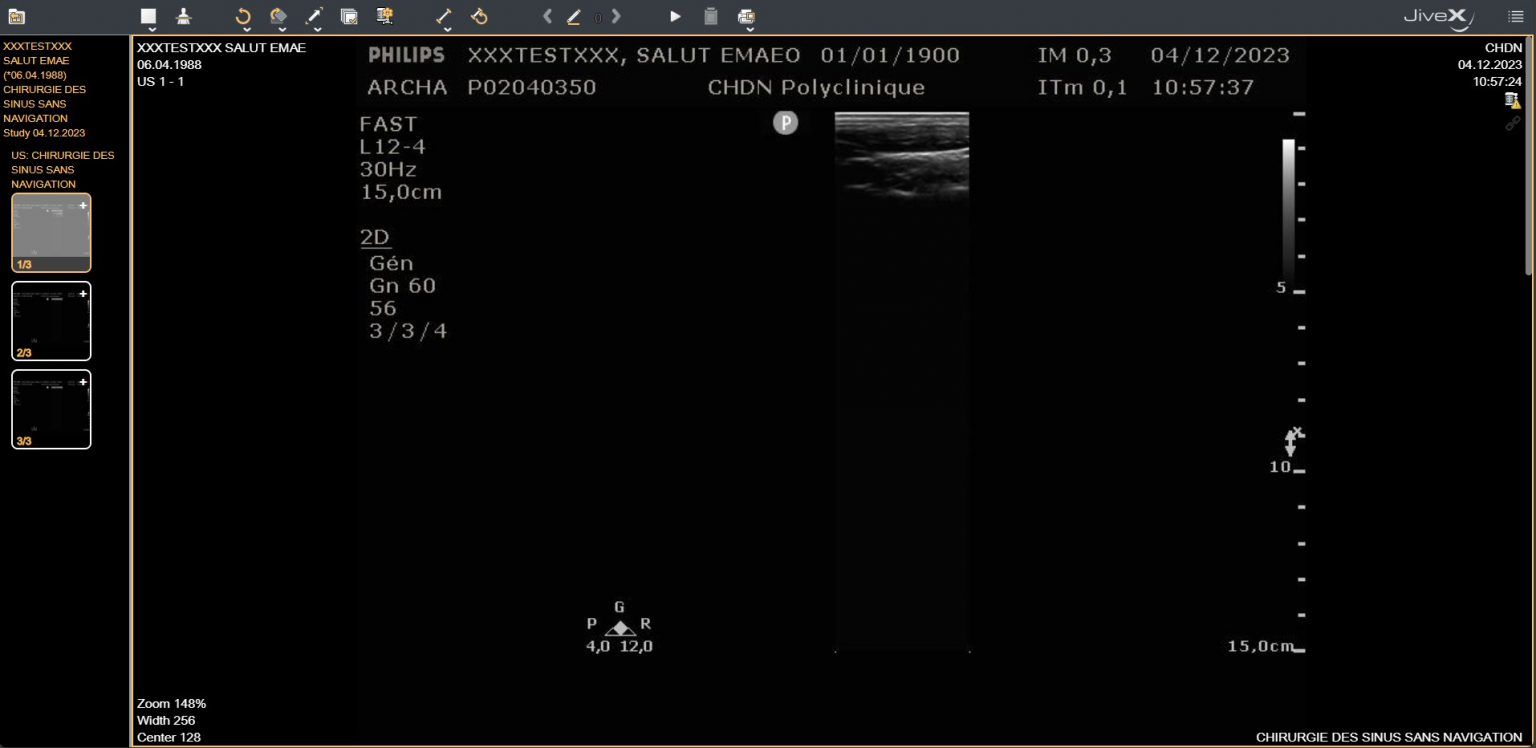Open the JiveX list menu icon
Viewport: 1536px width, 748px height.
(1516, 16)
